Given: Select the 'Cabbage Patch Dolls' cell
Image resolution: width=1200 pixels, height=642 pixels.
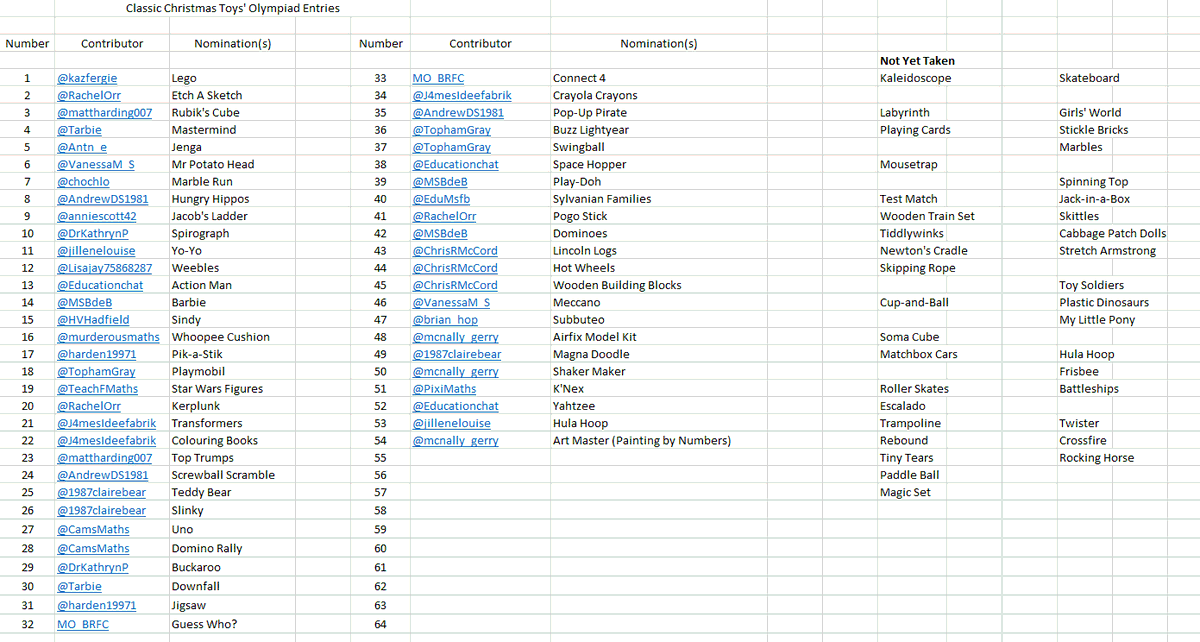Looking at the screenshot, I should tap(1112, 233).
